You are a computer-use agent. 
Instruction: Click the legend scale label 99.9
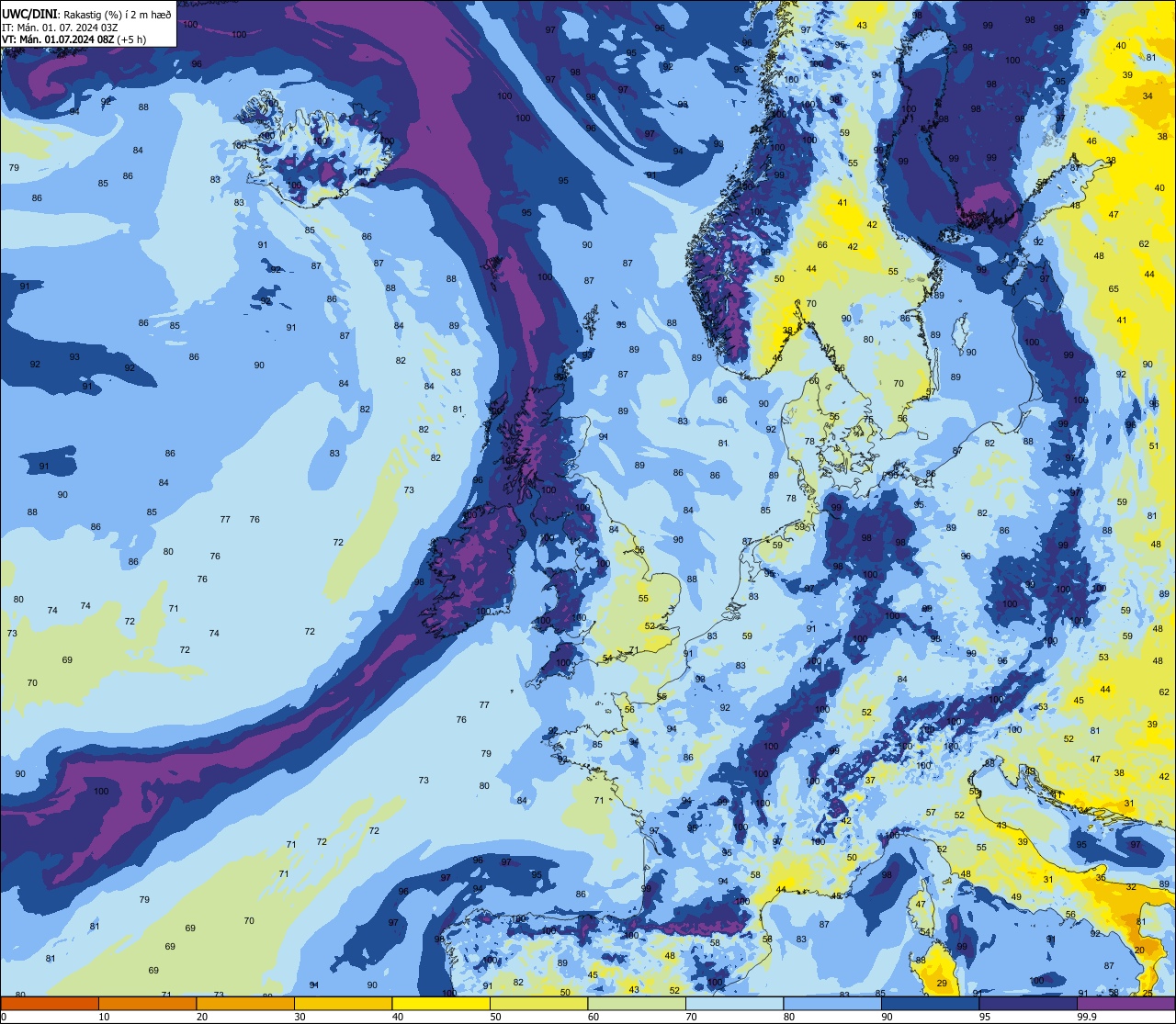point(1087,1017)
